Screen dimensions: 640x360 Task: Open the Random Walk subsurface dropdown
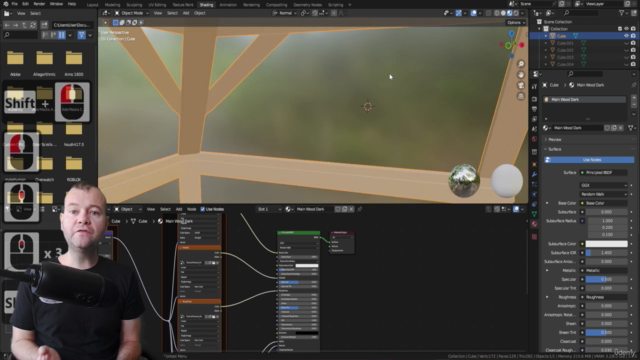click(x=603, y=194)
